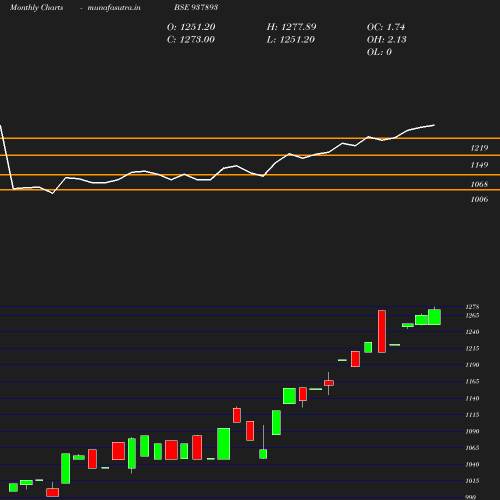500x500 pixels.
Task: Select the "OL: 0" reading
Action: pos(379,52)
